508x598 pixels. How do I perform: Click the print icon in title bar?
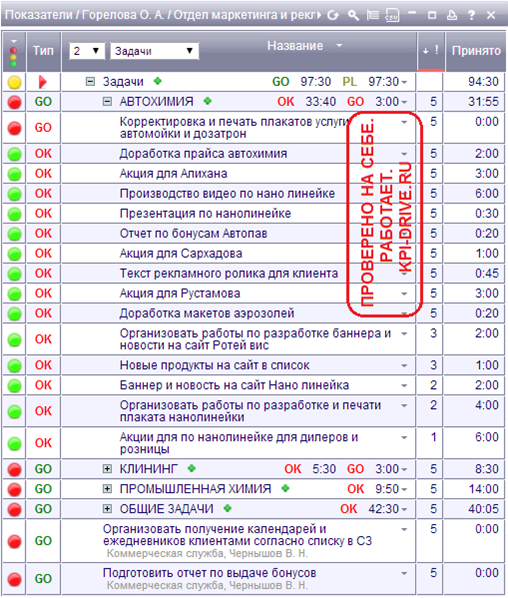click(x=452, y=15)
